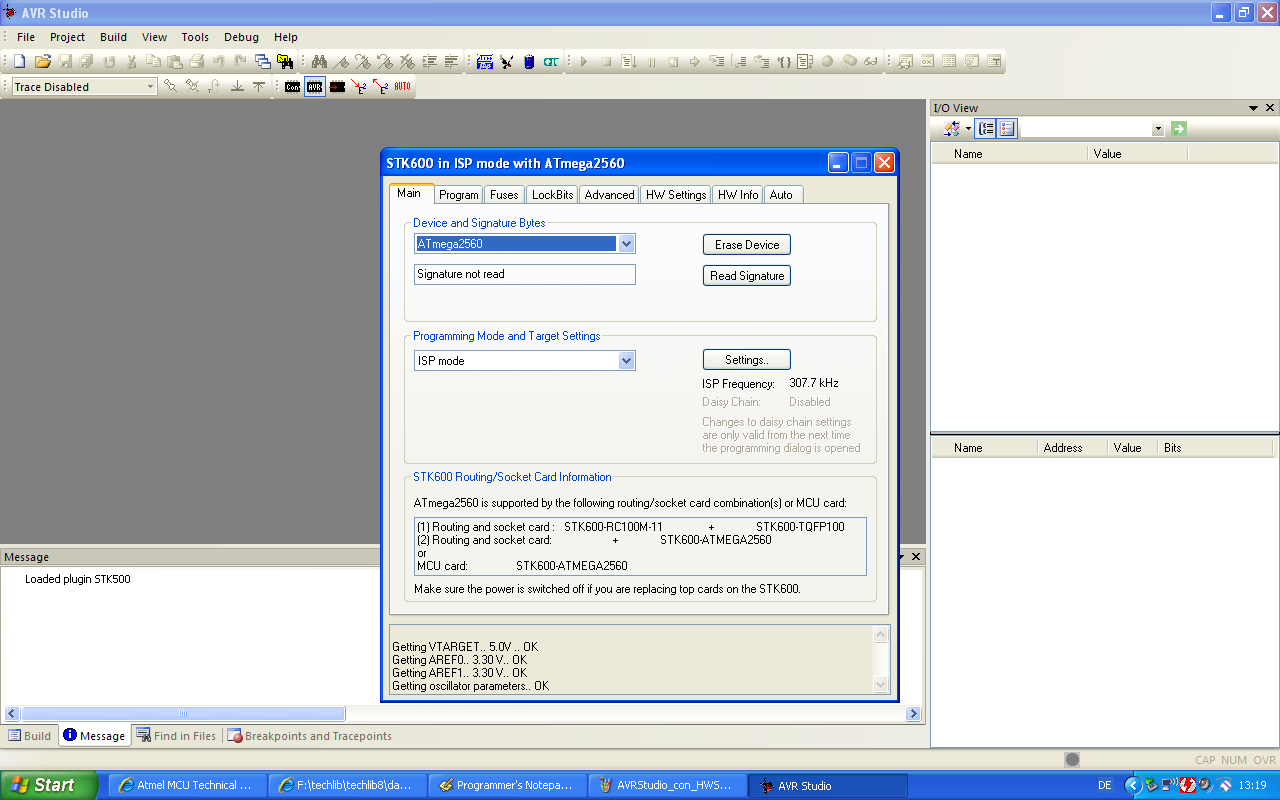Toggle tree view mode in I/O View

986,129
